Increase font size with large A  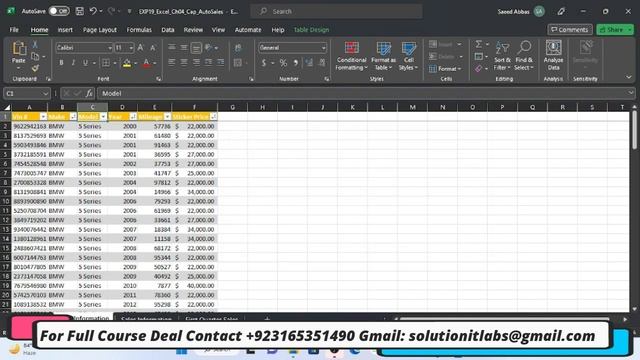pos(140,48)
